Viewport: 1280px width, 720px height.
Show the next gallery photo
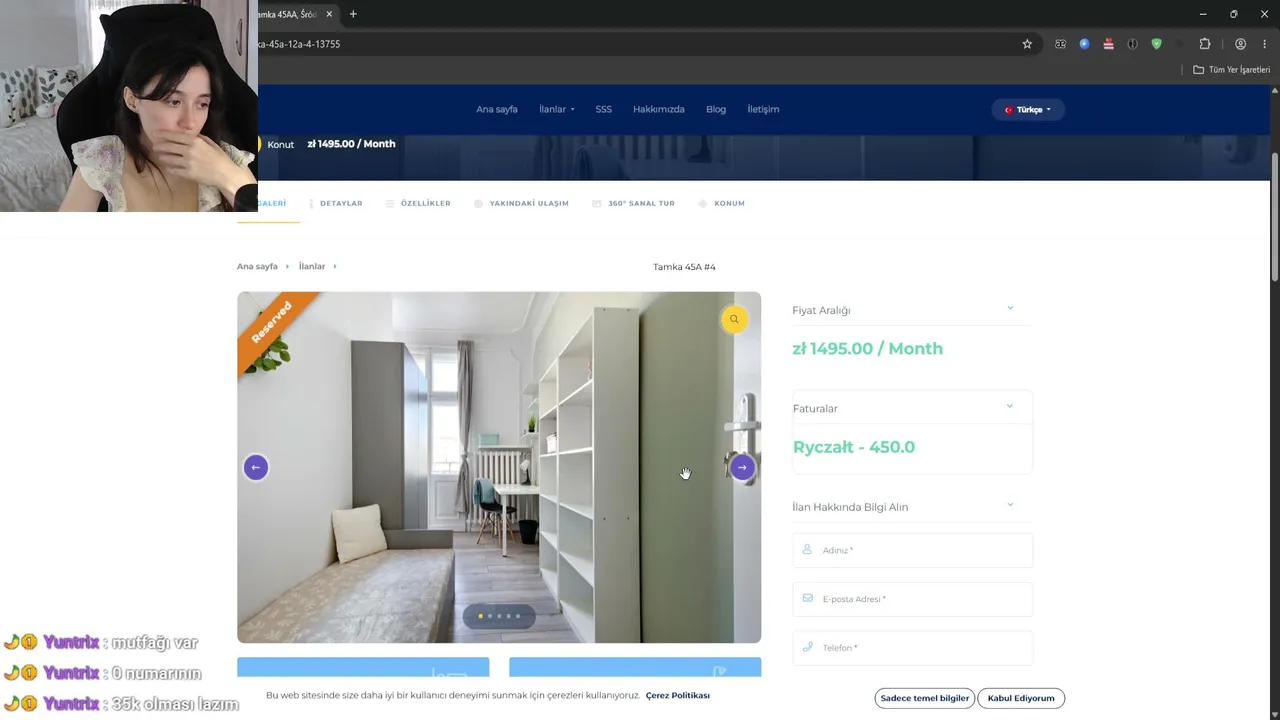click(x=742, y=467)
